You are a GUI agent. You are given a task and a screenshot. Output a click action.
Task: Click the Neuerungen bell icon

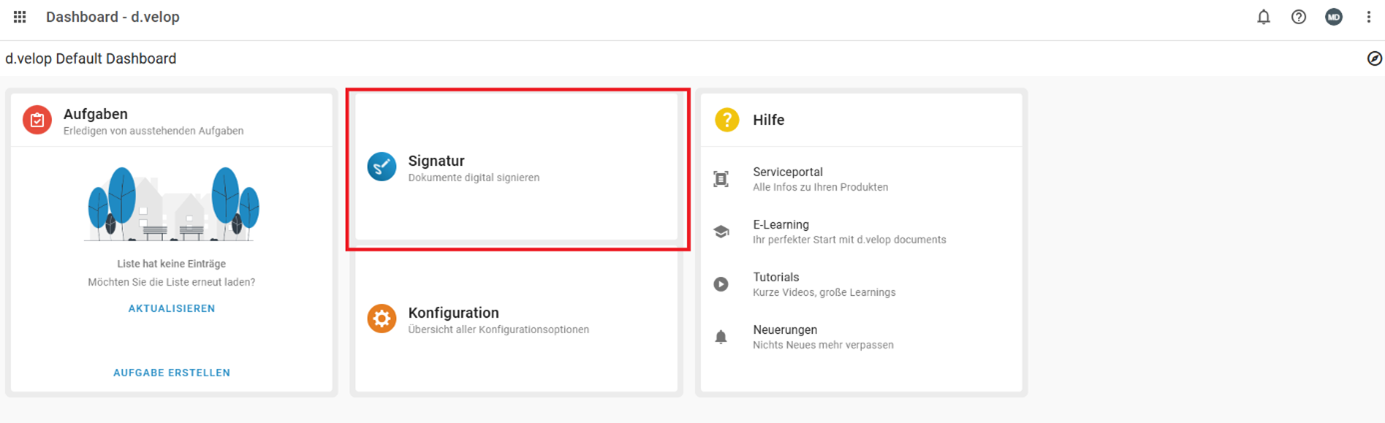tap(721, 337)
